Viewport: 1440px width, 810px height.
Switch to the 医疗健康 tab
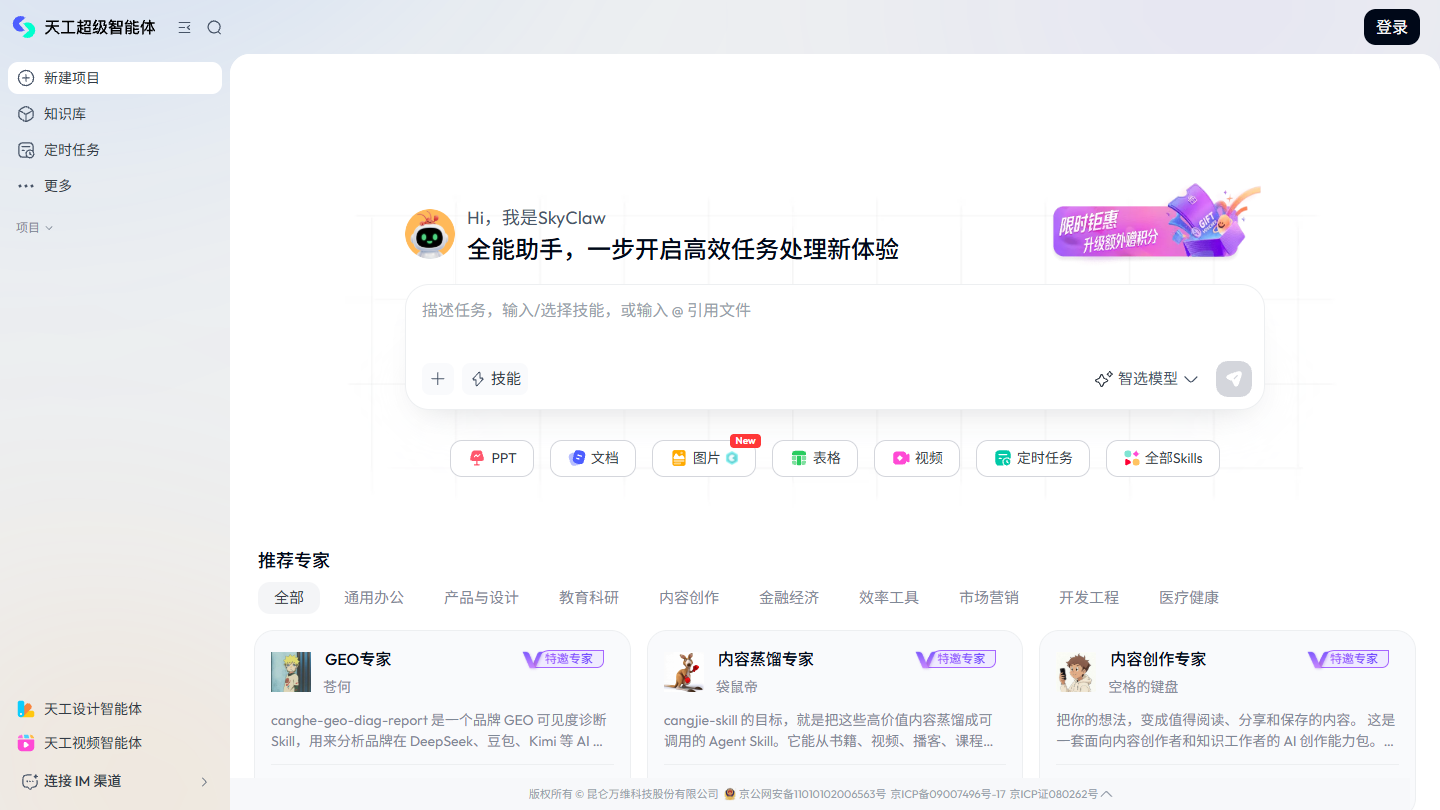coord(1189,598)
